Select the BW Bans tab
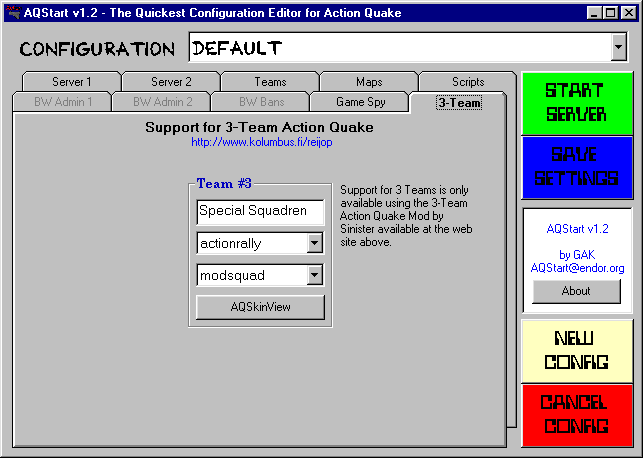The image size is (643, 458). click(x=261, y=102)
